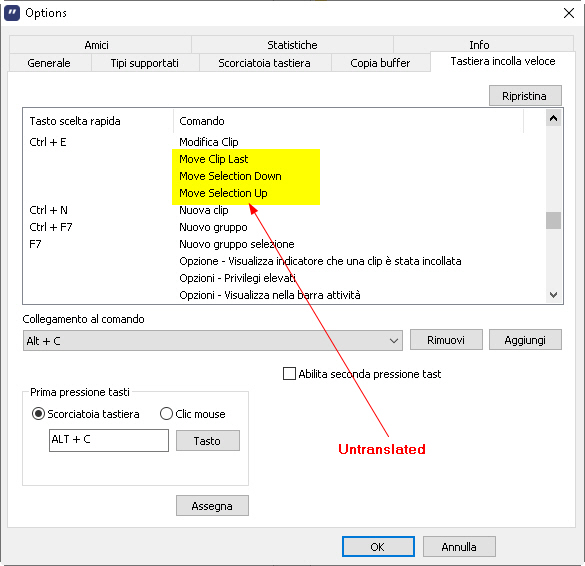This screenshot has width=585, height=566.
Task: Select the Generale tab
Action: [50, 63]
